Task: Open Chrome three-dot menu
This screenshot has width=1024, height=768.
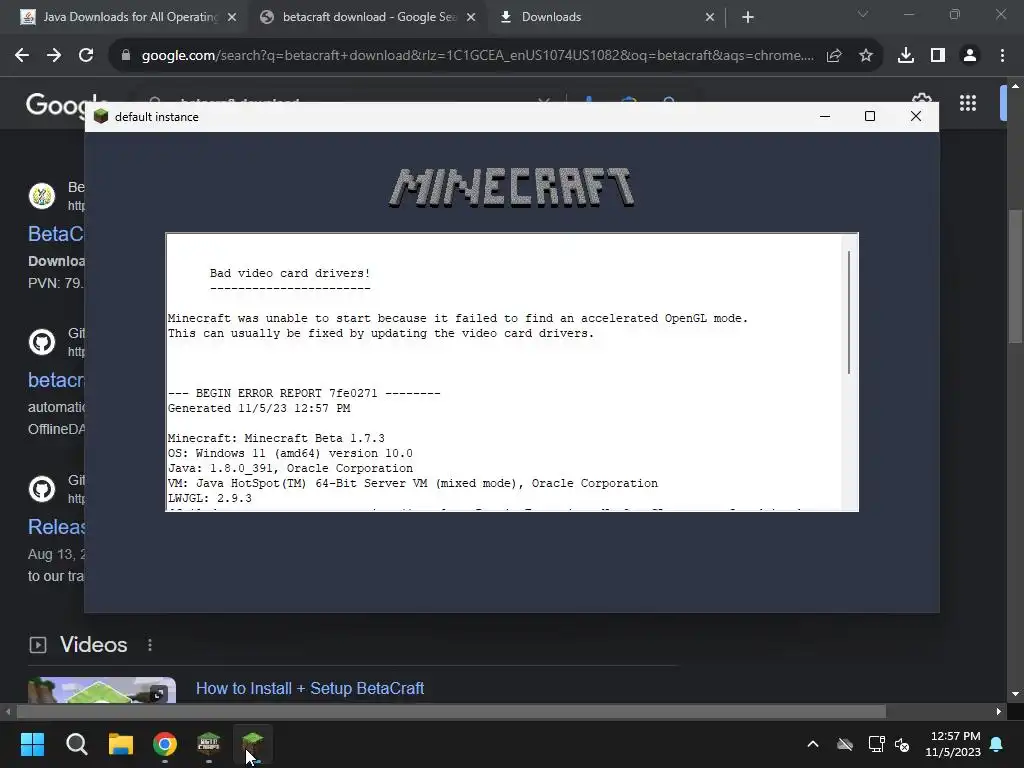Action: pos(1002,56)
